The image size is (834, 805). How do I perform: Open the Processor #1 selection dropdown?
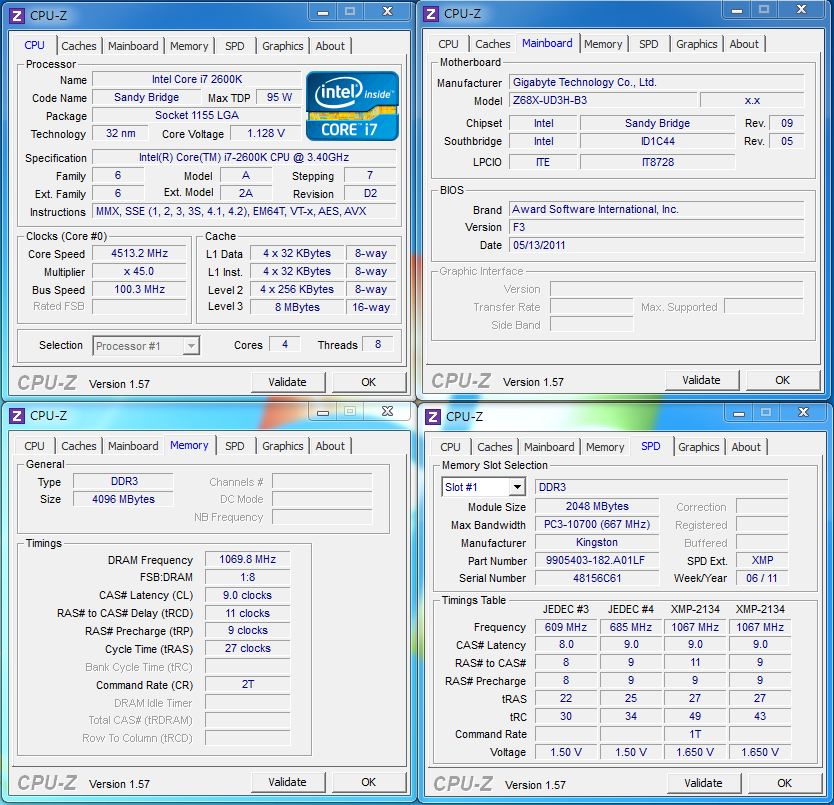190,346
